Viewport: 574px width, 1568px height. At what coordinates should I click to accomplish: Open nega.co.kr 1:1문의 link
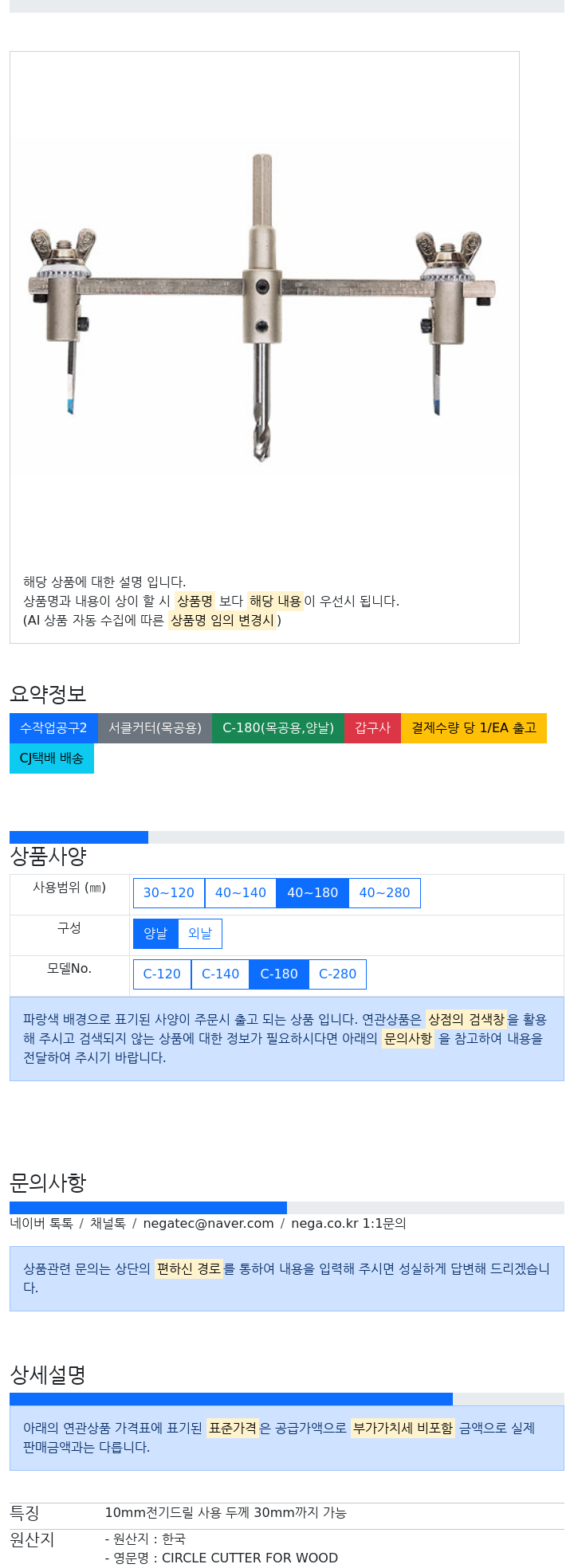[x=348, y=1223]
